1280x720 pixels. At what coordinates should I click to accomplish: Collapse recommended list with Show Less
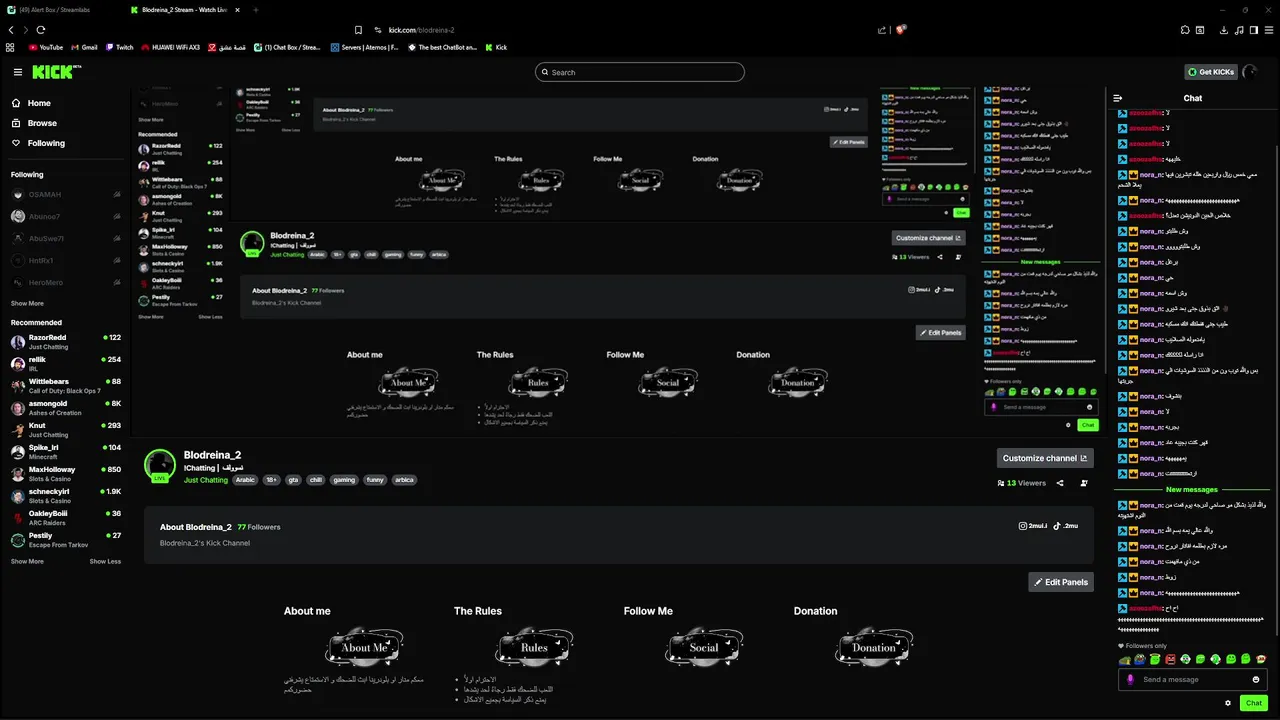click(105, 561)
